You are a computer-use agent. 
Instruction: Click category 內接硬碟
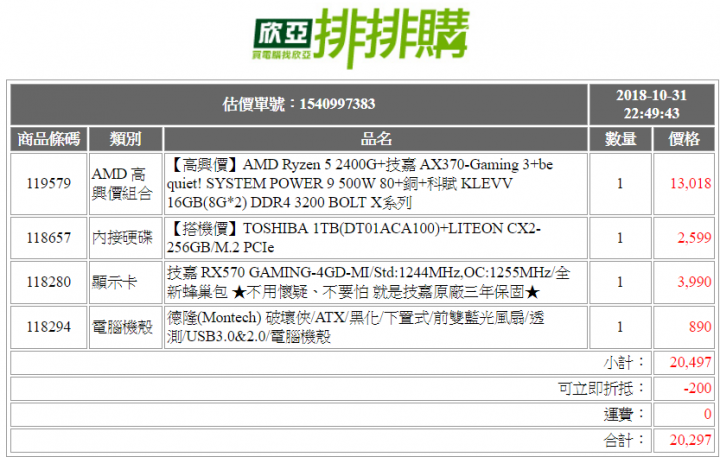[x=122, y=238]
